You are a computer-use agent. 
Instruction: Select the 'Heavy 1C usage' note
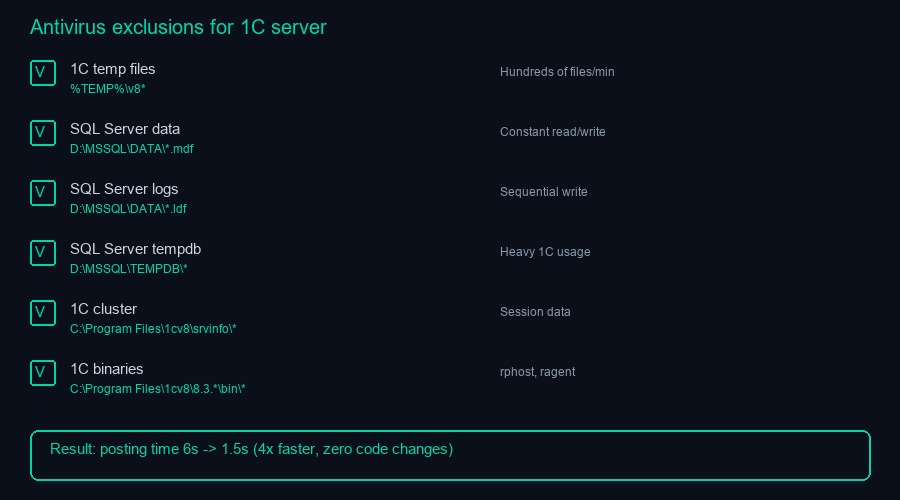coord(545,252)
